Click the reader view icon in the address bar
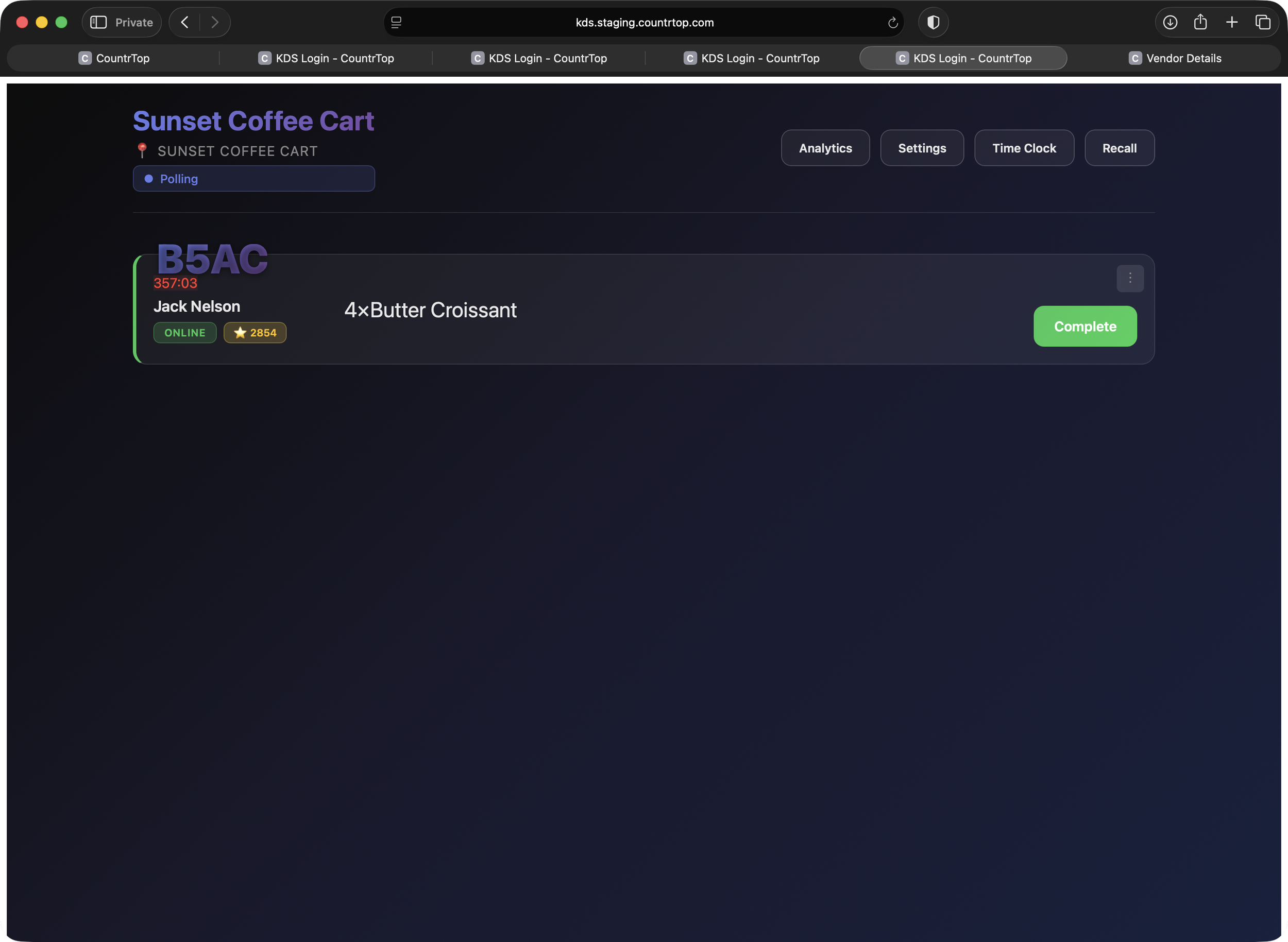The width and height of the screenshot is (1288, 942). (x=396, y=22)
